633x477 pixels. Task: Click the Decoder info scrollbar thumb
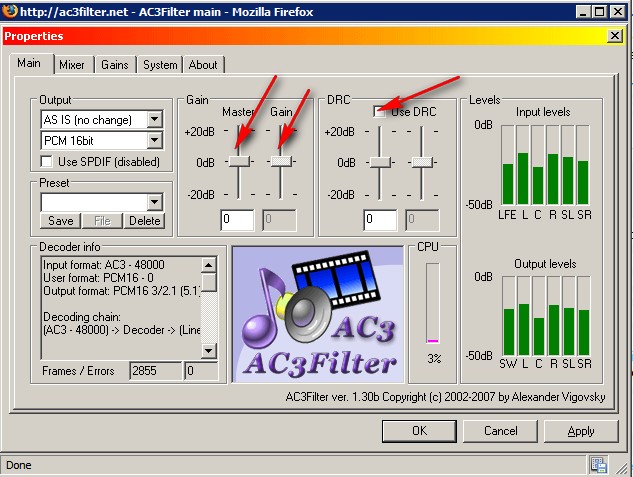208,282
